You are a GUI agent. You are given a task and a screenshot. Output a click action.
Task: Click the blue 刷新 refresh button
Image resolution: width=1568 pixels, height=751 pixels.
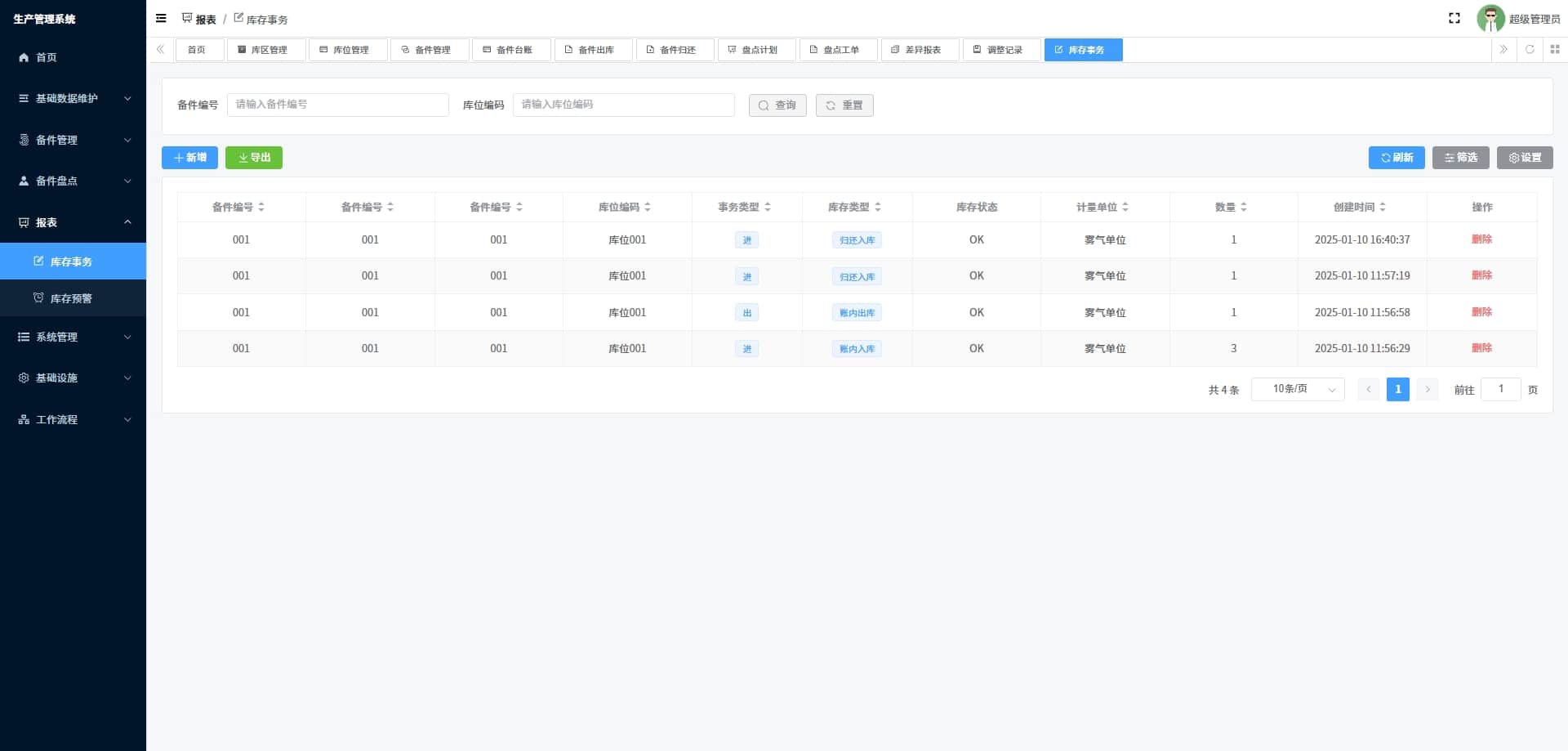point(1396,158)
